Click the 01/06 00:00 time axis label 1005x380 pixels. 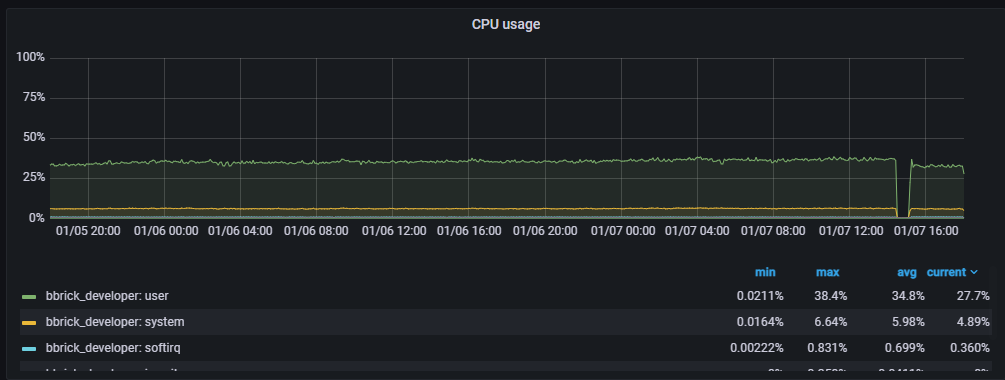(165, 231)
